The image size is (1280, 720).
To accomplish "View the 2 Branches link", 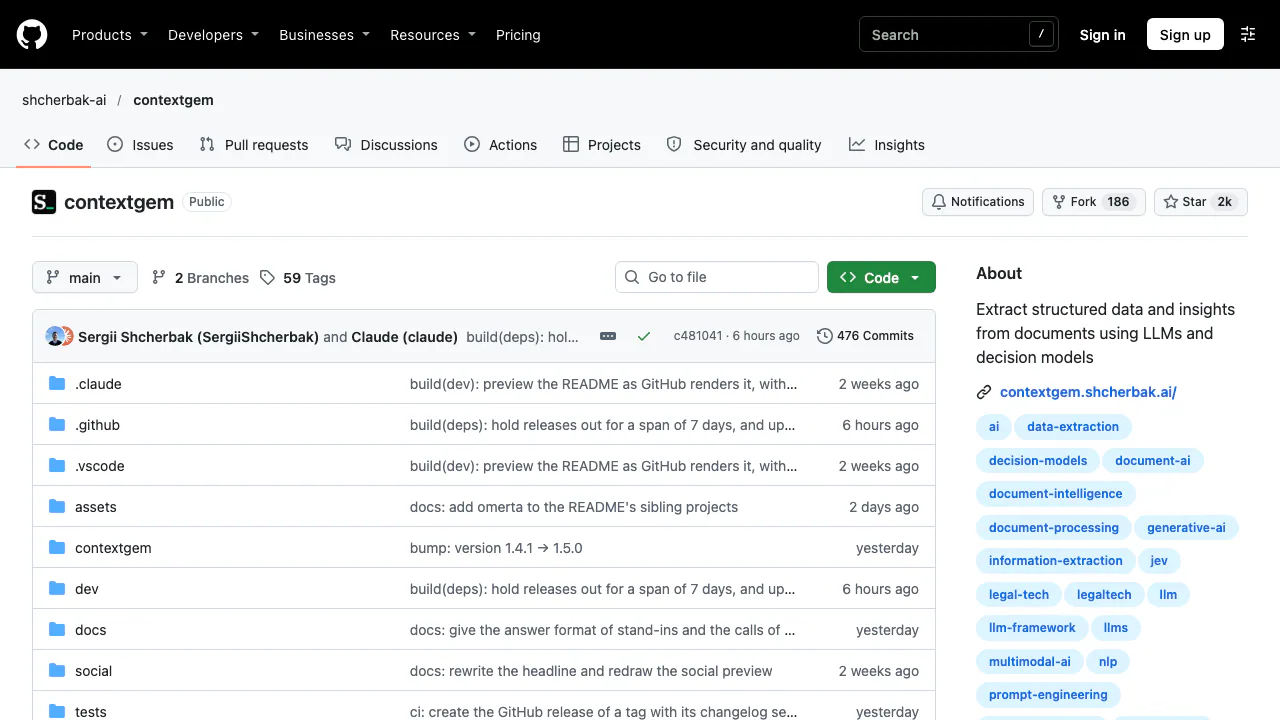I will click(200, 278).
